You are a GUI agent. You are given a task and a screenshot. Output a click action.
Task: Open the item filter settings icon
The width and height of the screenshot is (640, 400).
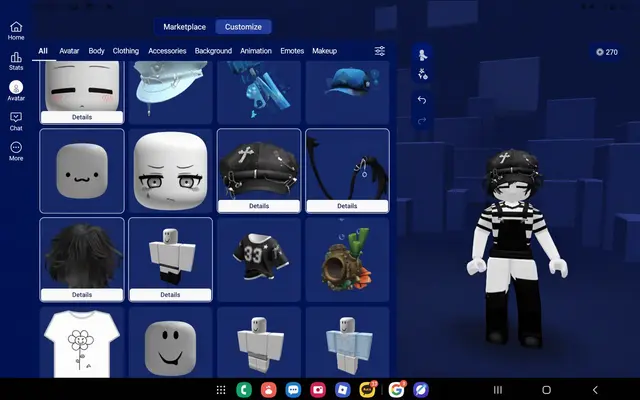pyautogui.click(x=380, y=51)
